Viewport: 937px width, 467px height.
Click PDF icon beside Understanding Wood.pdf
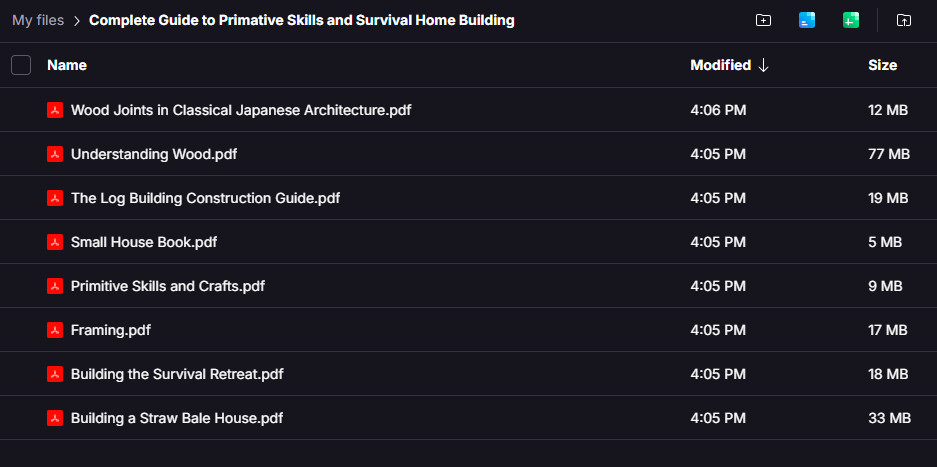(x=55, y=154)
